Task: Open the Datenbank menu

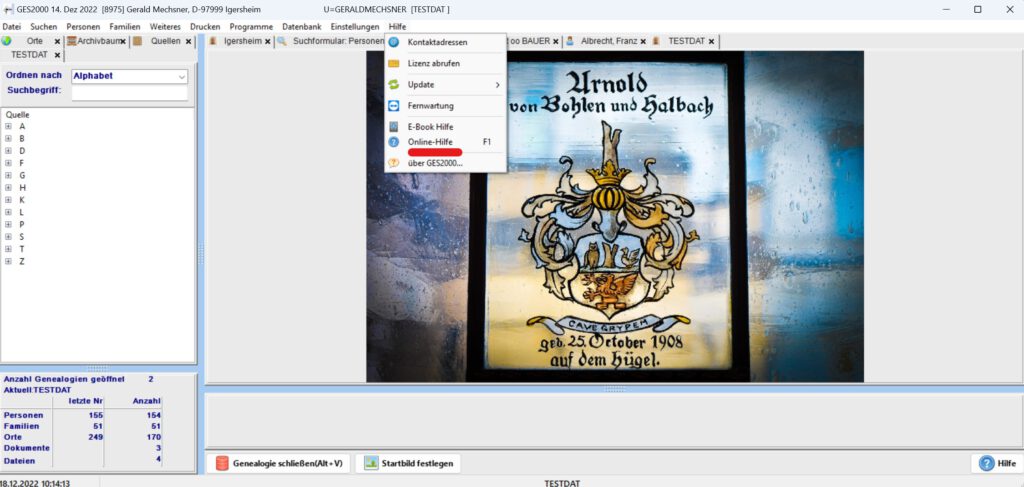Action: (302, 27)
